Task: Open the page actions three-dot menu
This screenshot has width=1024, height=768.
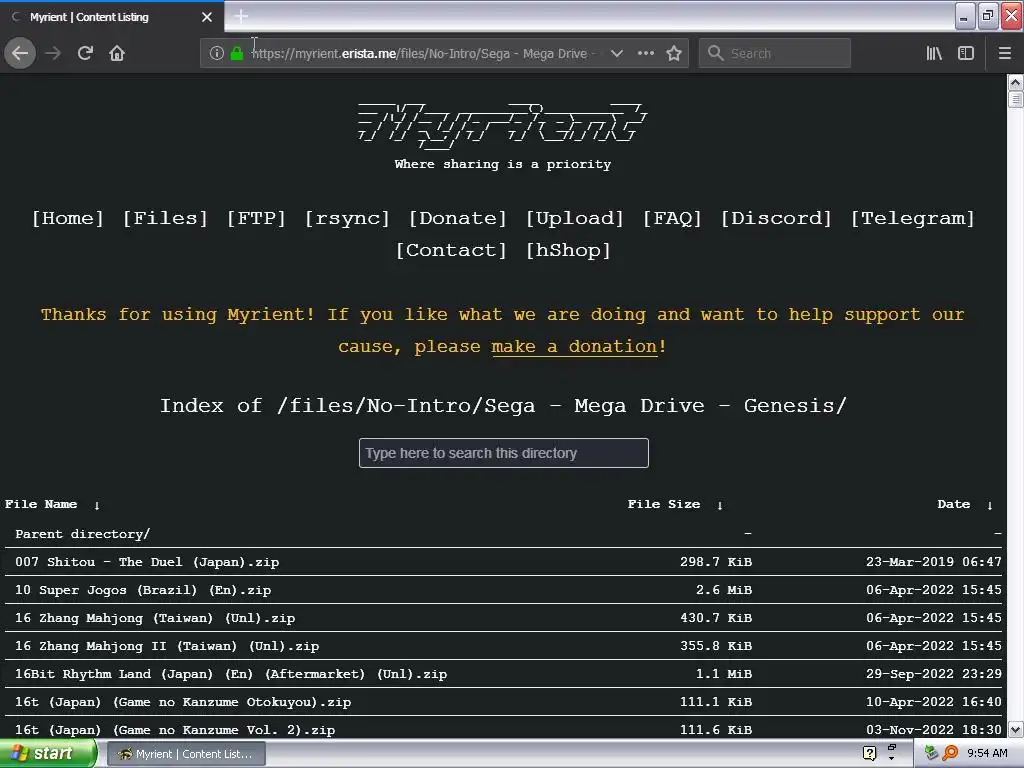Action: tap(646, 53)
